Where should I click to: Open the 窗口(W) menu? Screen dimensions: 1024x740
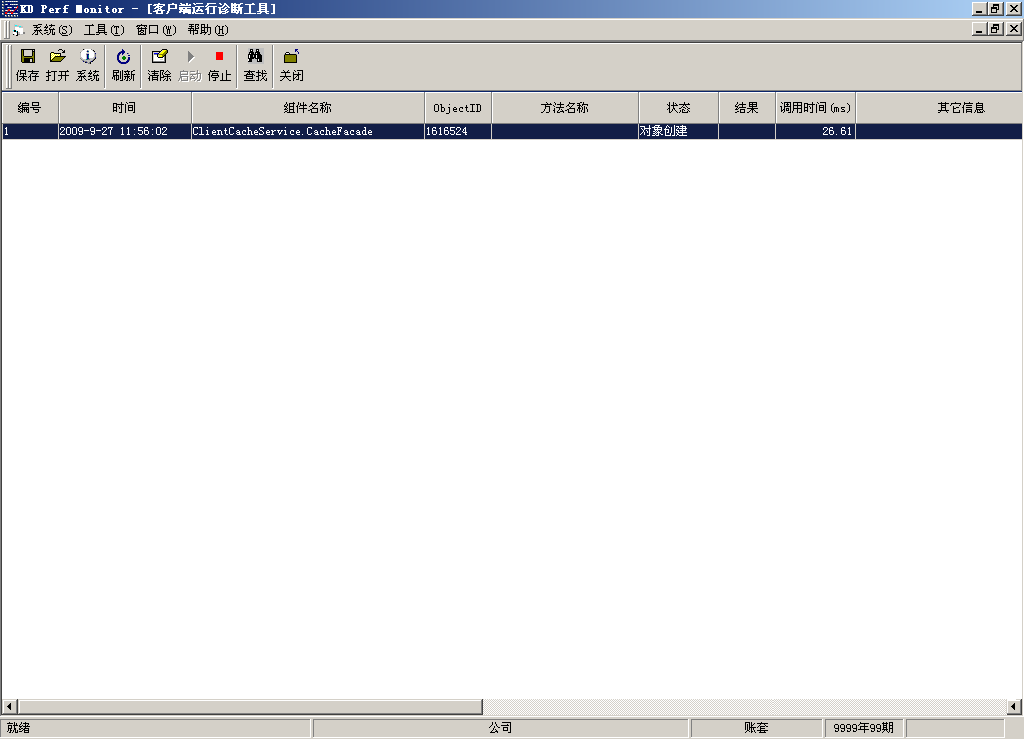(x=155, y=30)
